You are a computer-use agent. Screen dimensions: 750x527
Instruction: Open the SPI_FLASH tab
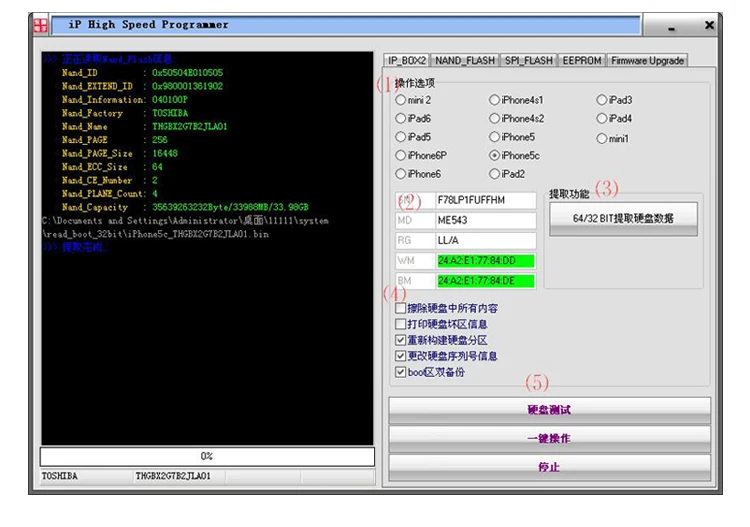[x=528, y=60]
